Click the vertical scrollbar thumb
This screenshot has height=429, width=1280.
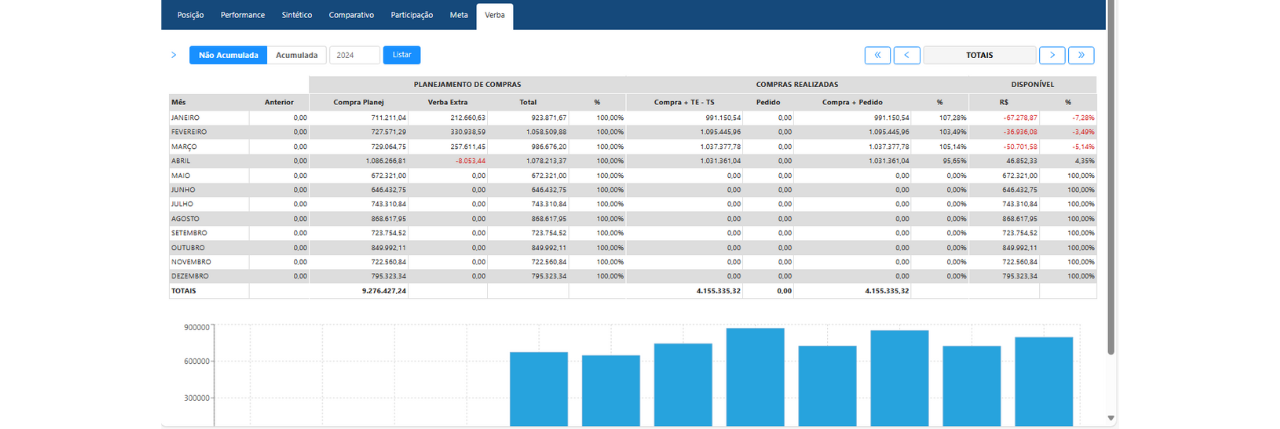[x=1110, y=177]
